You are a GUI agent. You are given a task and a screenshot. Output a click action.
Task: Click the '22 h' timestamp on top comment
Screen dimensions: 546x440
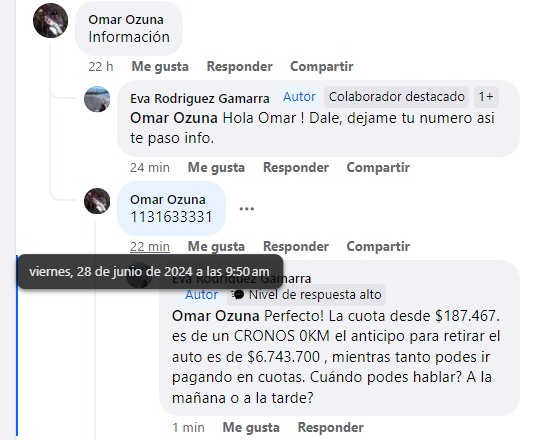click(x=101, y=66)
